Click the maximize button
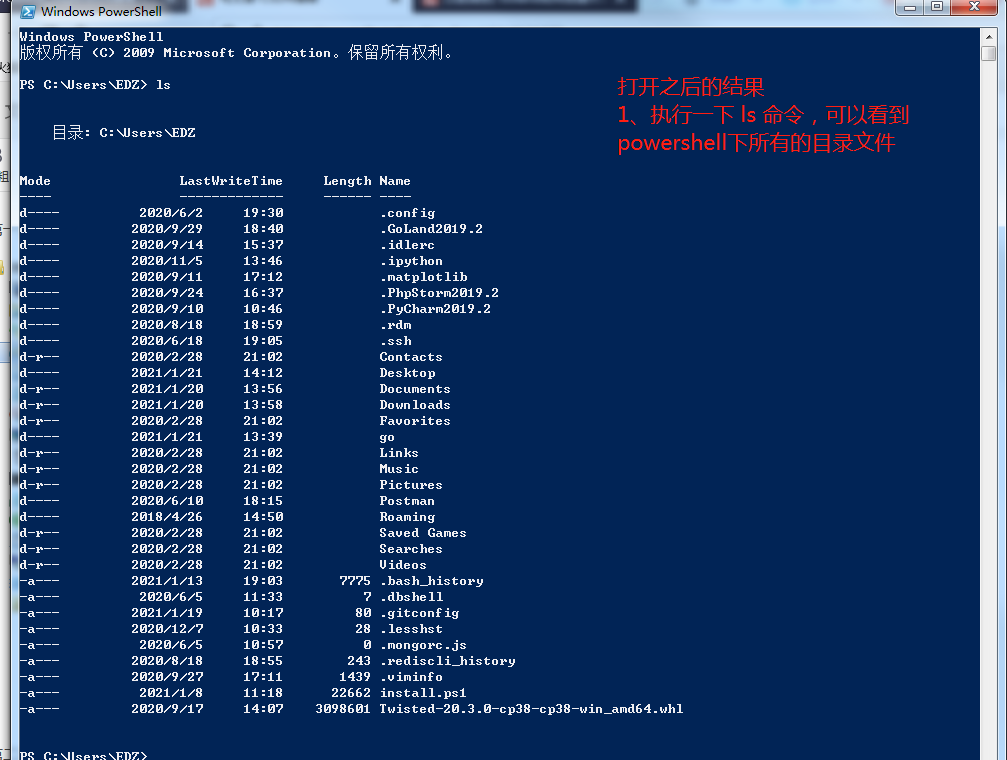 coord(937,9)
